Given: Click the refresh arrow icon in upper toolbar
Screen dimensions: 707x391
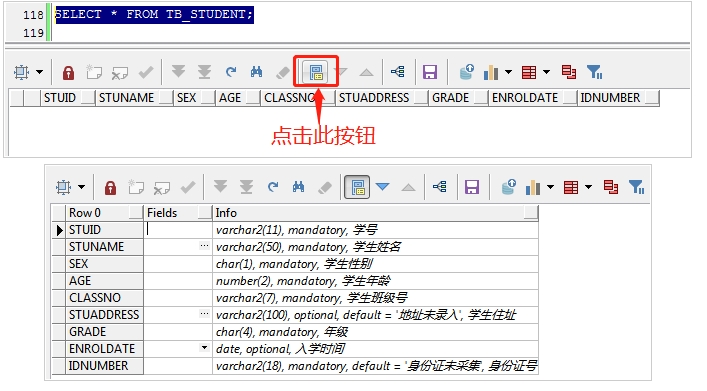Looking at the screenshot, I should pyautogui.click(x=231, y=72).
